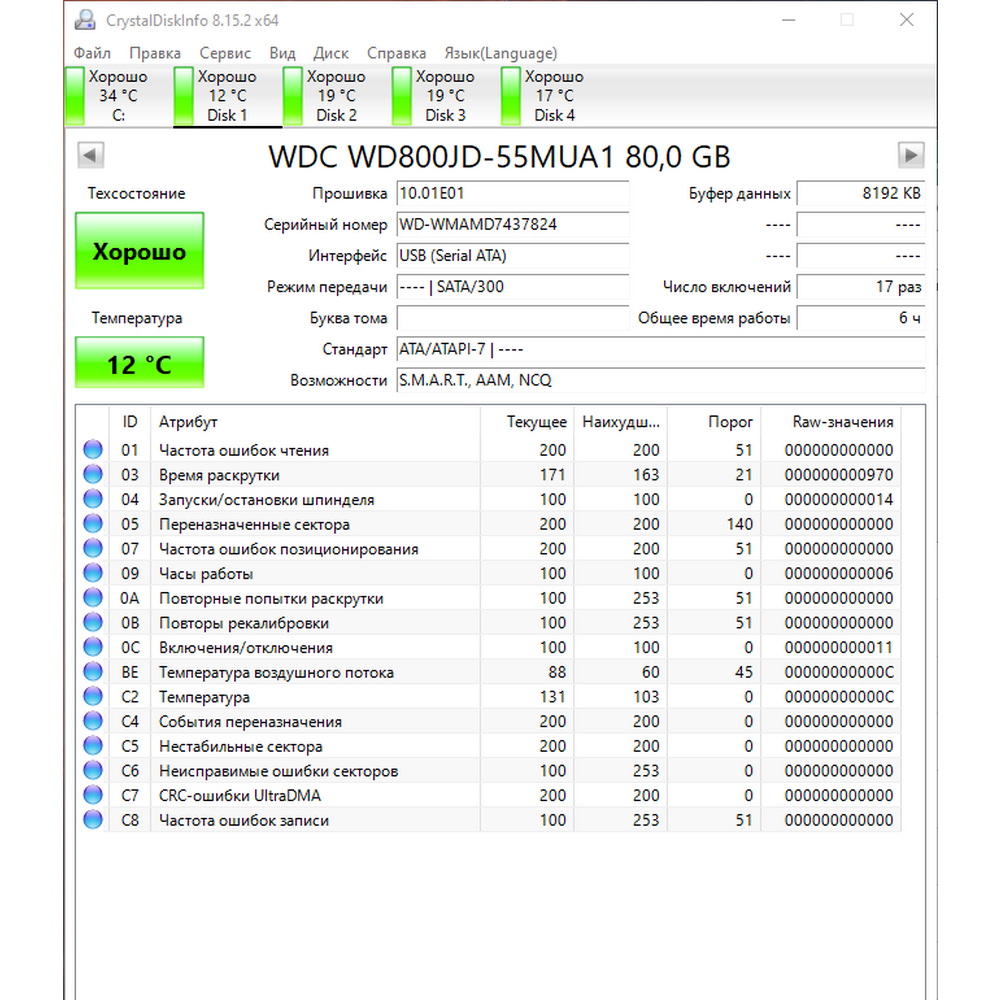1000x1000 pixels.
Task: Click the Raw-значения column header
Action: [829, 422]
